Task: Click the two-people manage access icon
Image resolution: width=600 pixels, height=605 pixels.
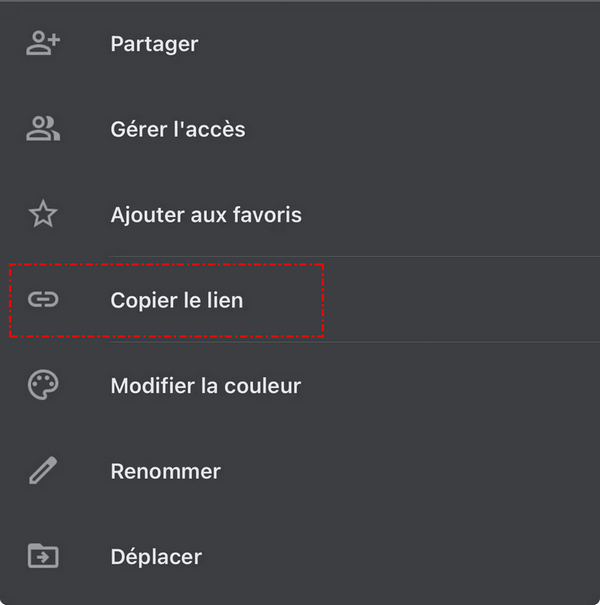Action: [x=43, y=129]
